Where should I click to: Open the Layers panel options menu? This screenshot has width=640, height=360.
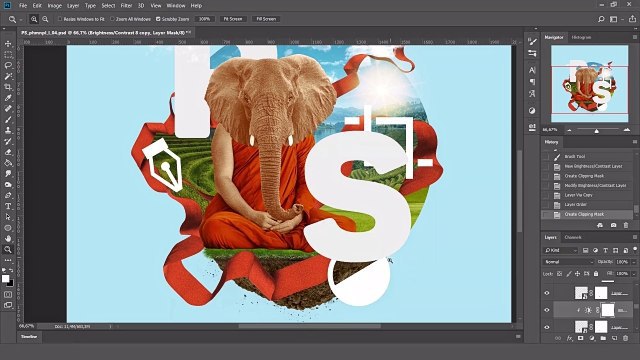pyautogui.click(x=635, y=237)
